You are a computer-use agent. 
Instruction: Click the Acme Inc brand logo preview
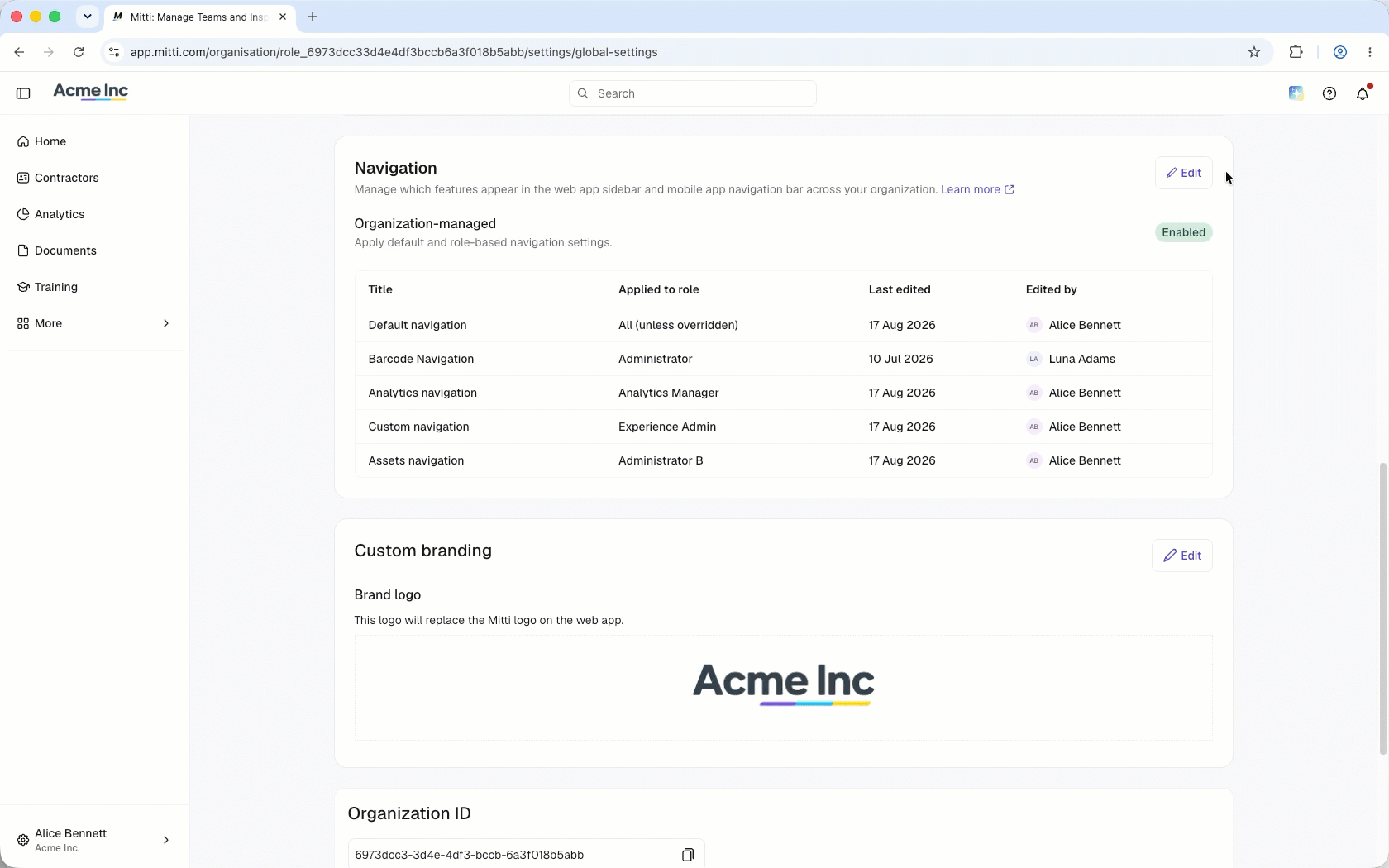(x=783, y=684)
